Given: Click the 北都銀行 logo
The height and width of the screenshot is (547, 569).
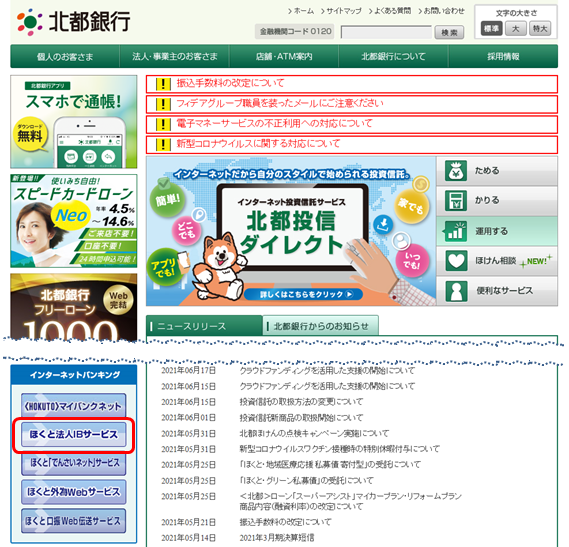Looking at the screenshot, I should (74, 22).
